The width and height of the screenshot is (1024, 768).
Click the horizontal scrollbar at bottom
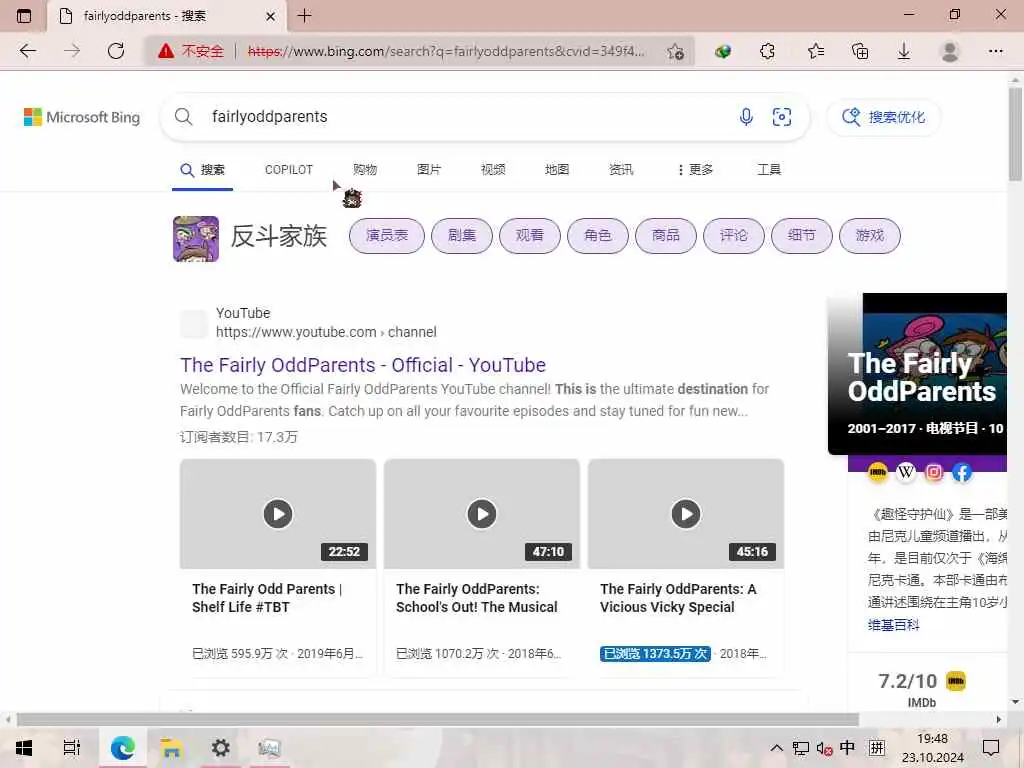[438, 719]
